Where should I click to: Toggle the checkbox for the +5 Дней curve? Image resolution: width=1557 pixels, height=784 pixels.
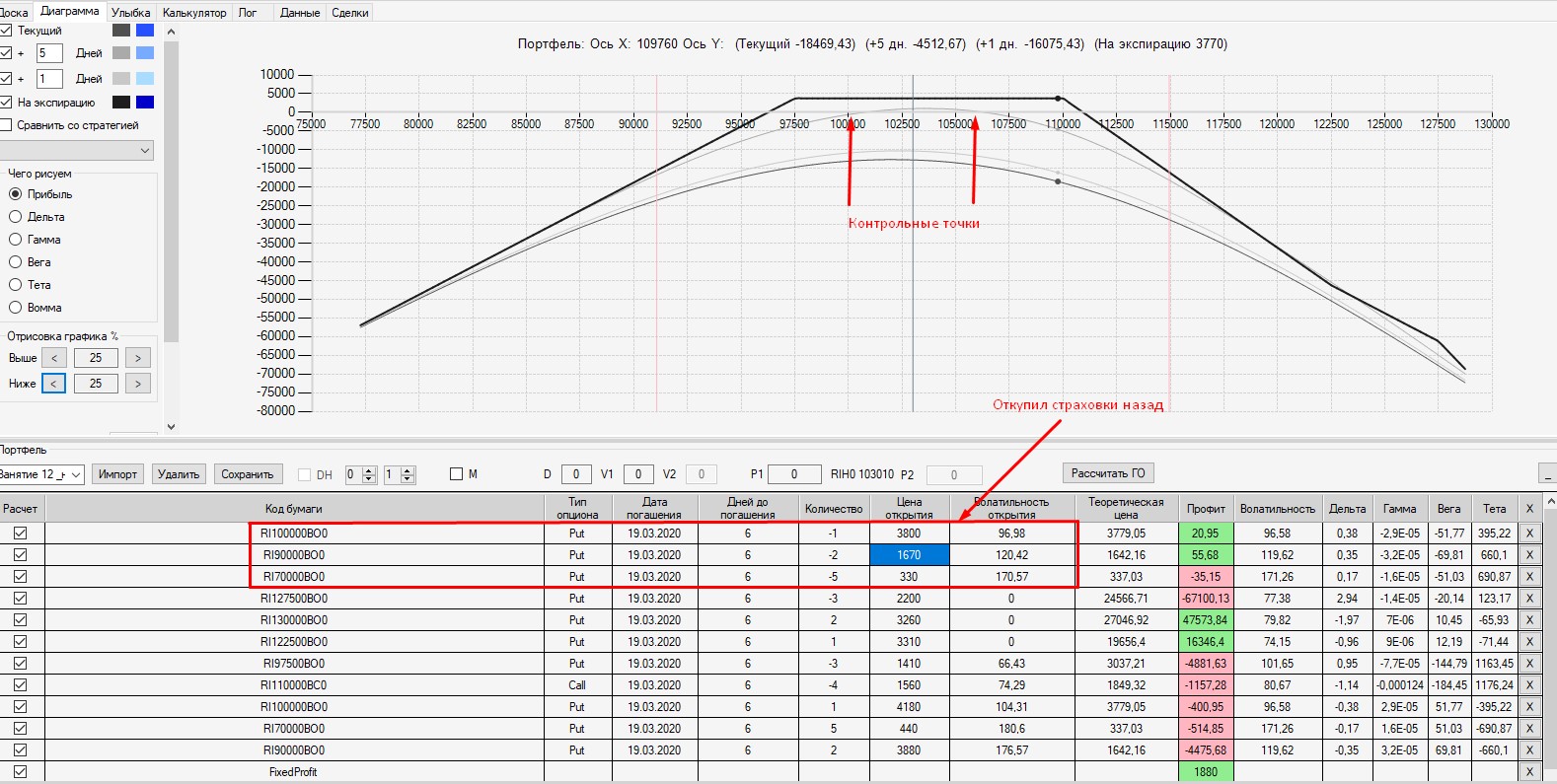coord(6,53)
